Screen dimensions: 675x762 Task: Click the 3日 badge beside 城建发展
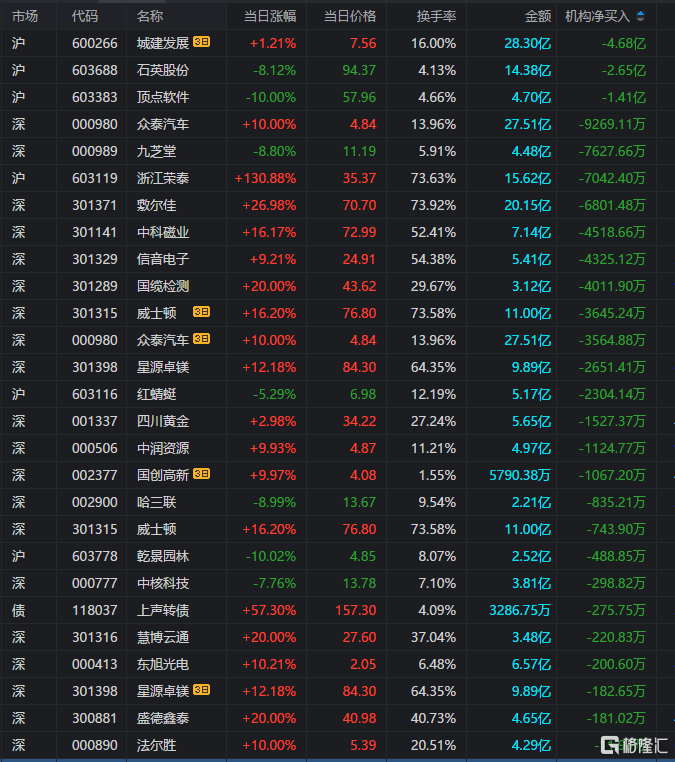click(201, 42)
